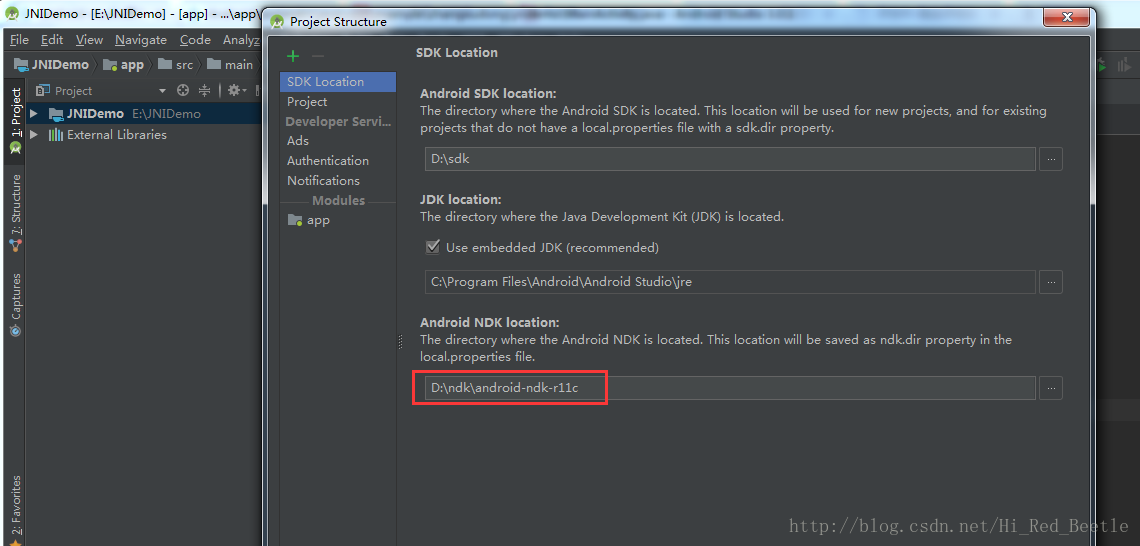
Task: Click the collapse all icon in Project panel
Action: click(x=205, y=90)
